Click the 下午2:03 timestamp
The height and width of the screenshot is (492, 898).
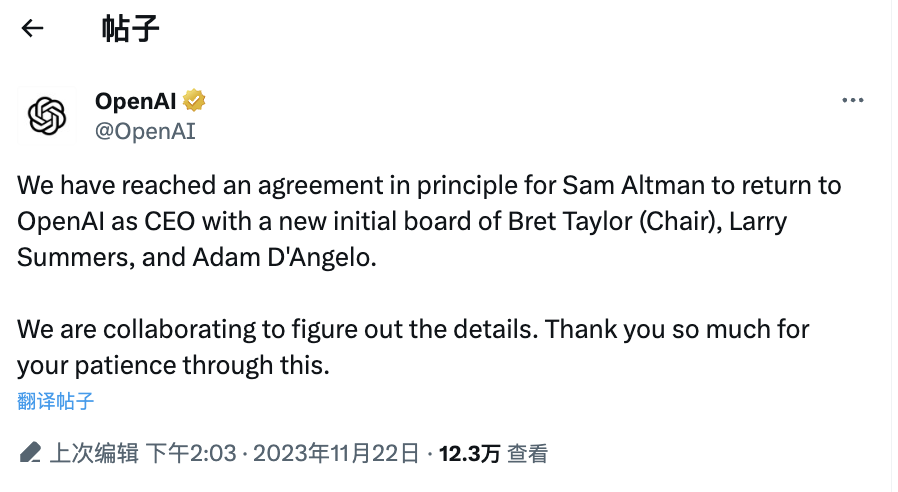point(192,453)
